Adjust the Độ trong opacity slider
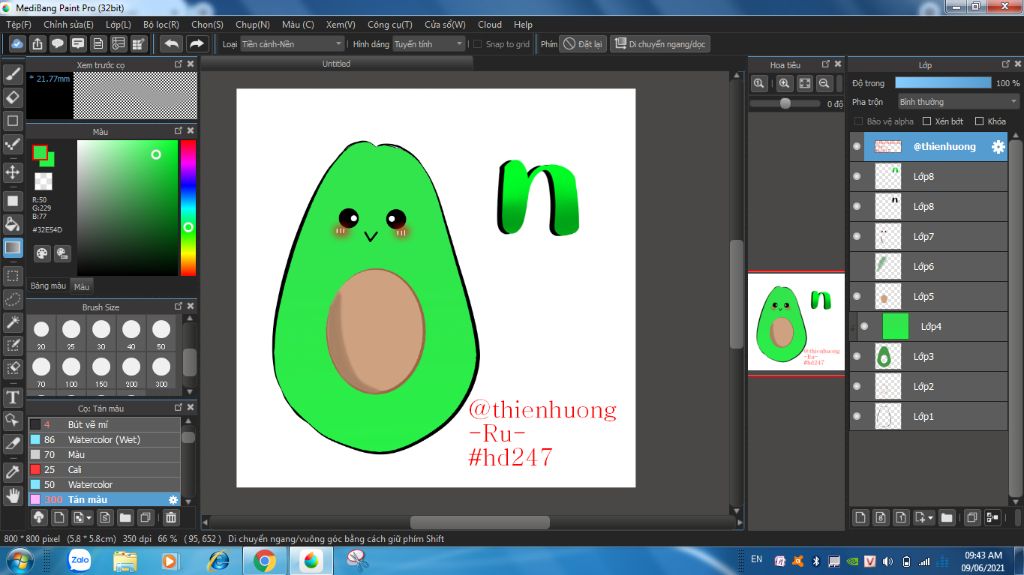The image size is (1024, 575). (x=942, y=83)
